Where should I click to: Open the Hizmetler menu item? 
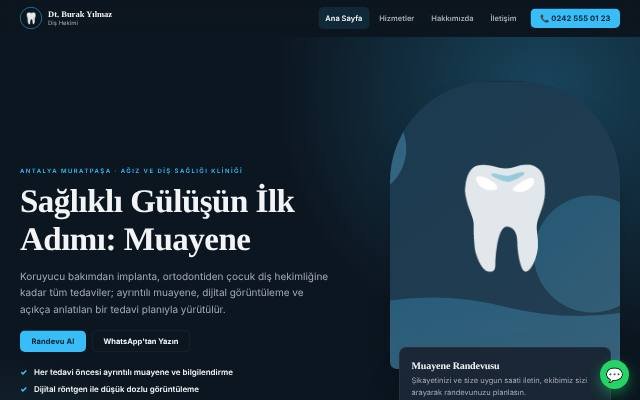coord(396,18)
